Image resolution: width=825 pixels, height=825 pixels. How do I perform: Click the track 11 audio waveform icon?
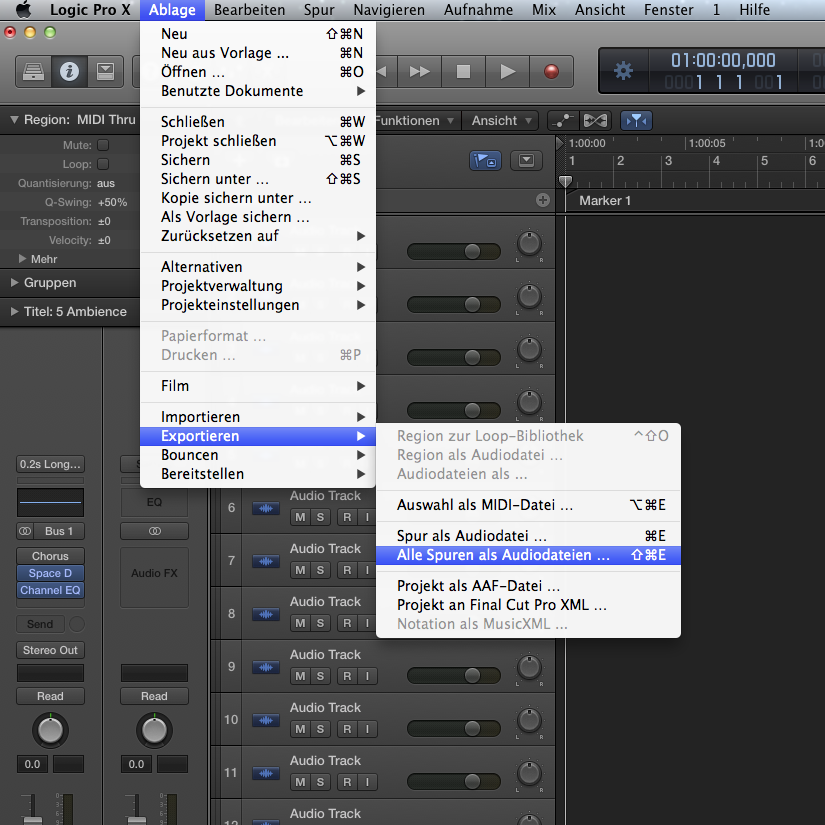click(x=266, y=773)
